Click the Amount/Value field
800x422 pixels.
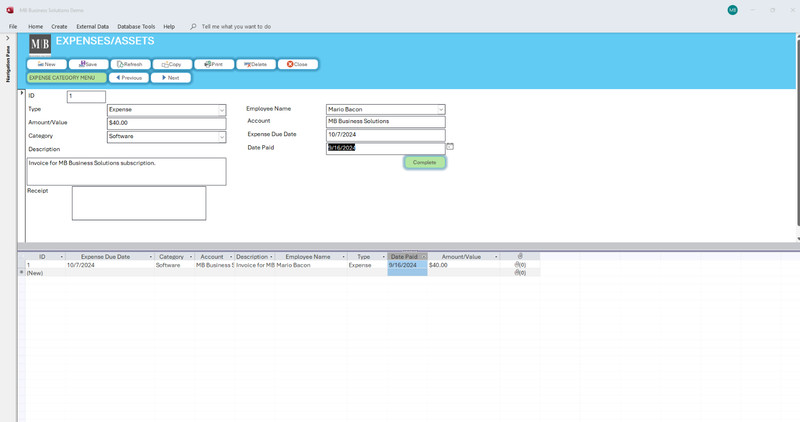(x=166, y=123)
